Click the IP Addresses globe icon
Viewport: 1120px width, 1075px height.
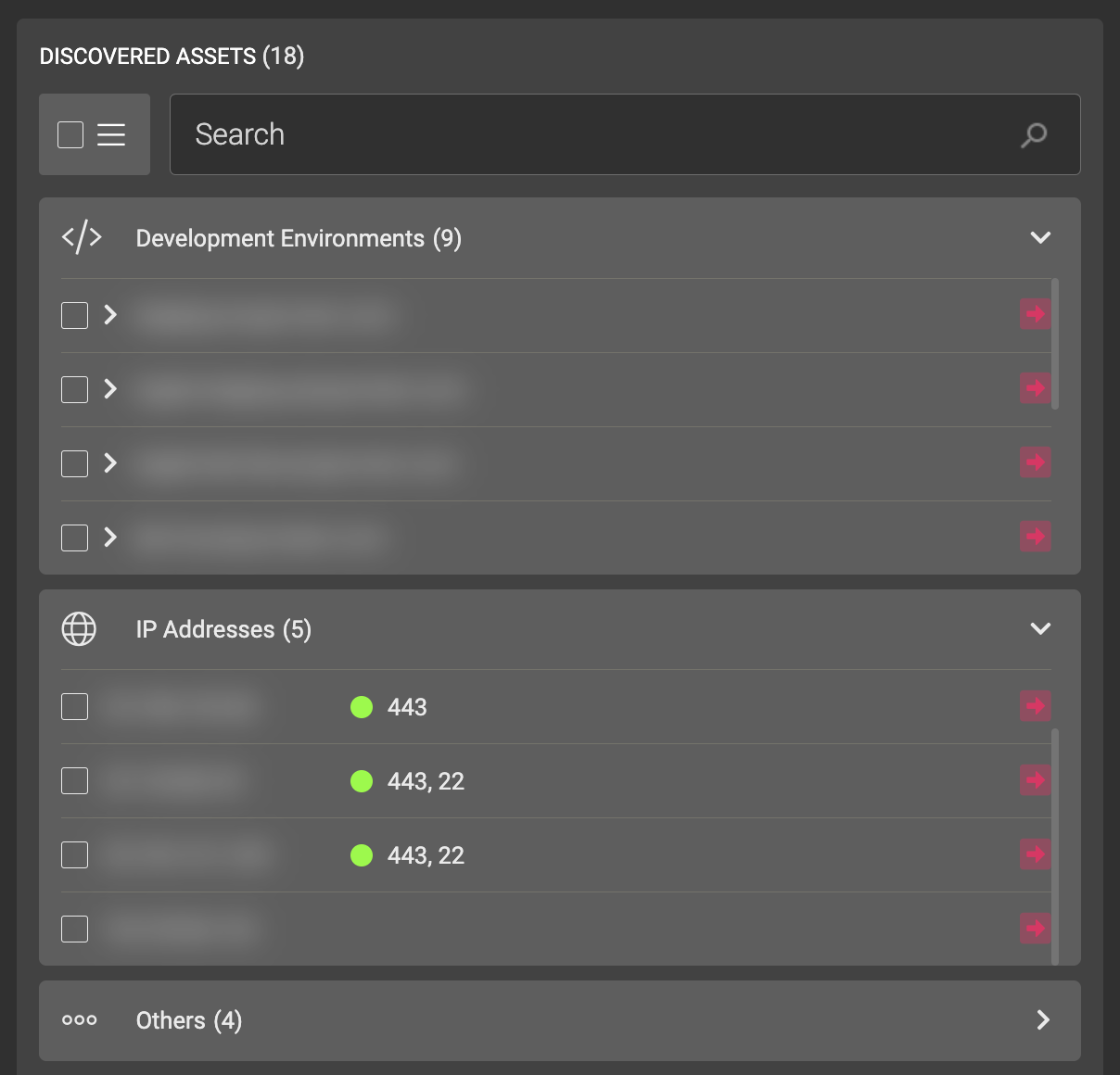[x=78, y=628]
